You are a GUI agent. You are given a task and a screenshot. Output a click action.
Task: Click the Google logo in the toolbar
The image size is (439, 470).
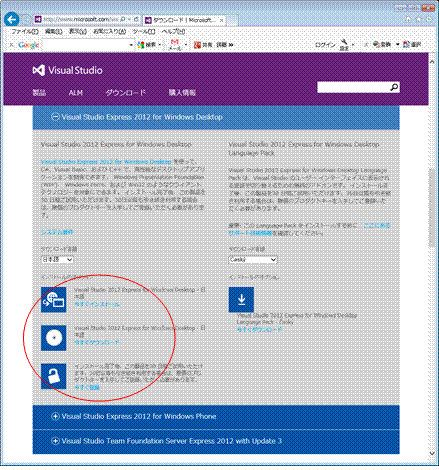tap(29, 45)
